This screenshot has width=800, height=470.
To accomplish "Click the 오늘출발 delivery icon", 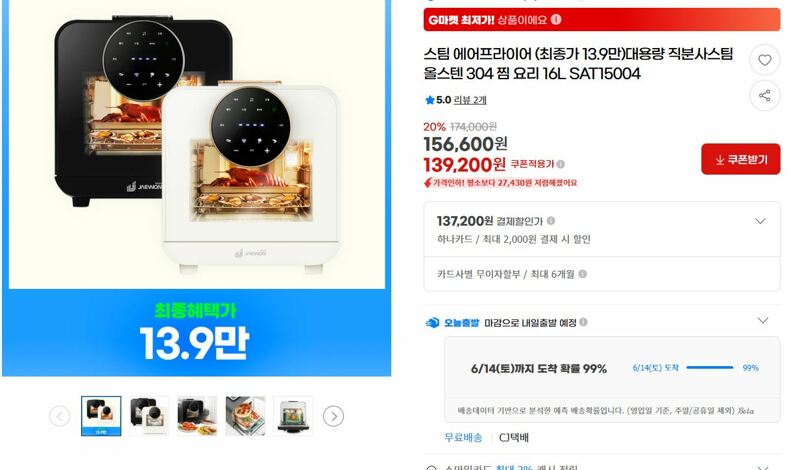I will (x=432, y=323).
